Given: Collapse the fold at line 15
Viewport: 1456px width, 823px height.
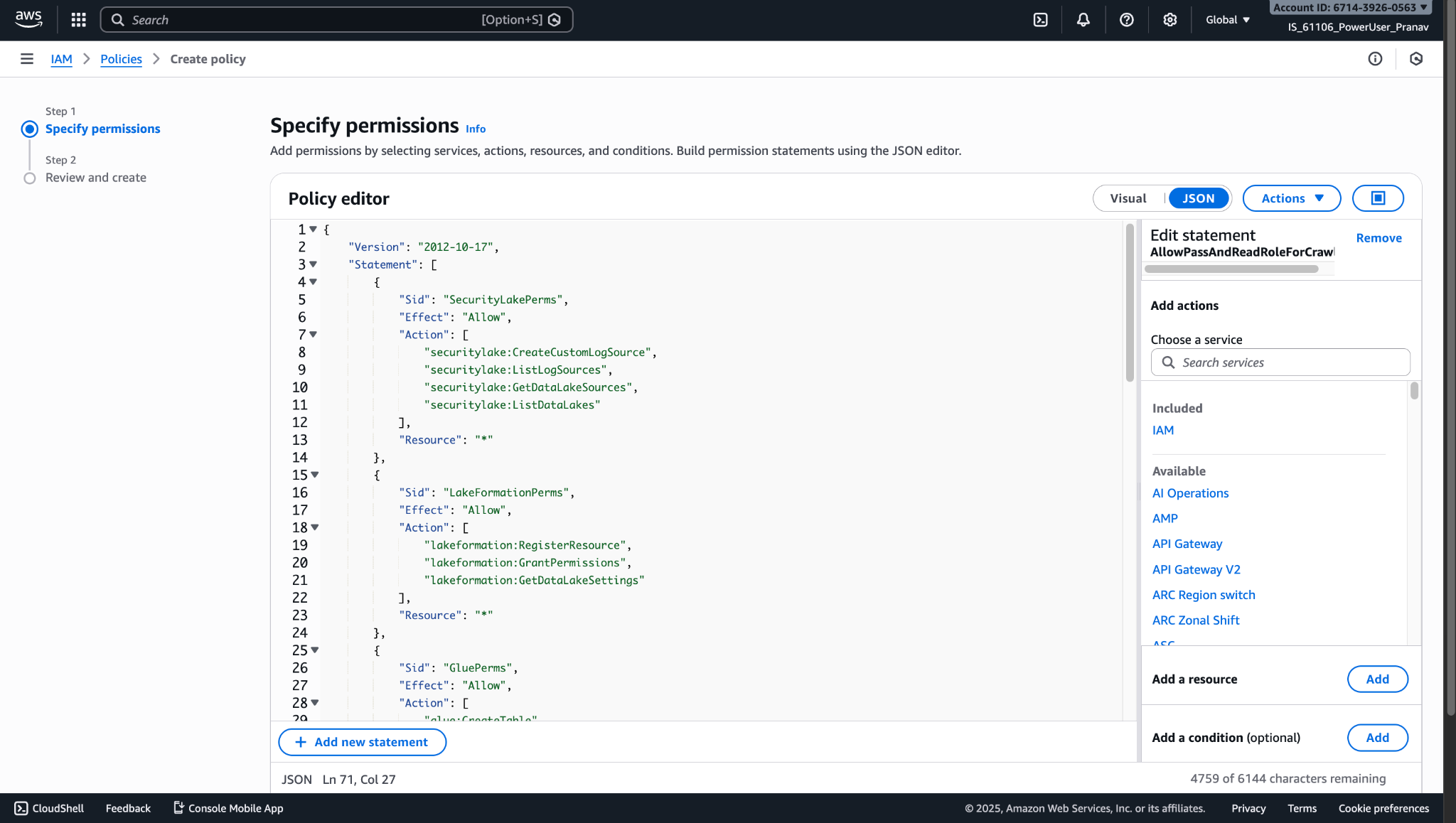Looking at the screenshot, I should tap(314, 475).
